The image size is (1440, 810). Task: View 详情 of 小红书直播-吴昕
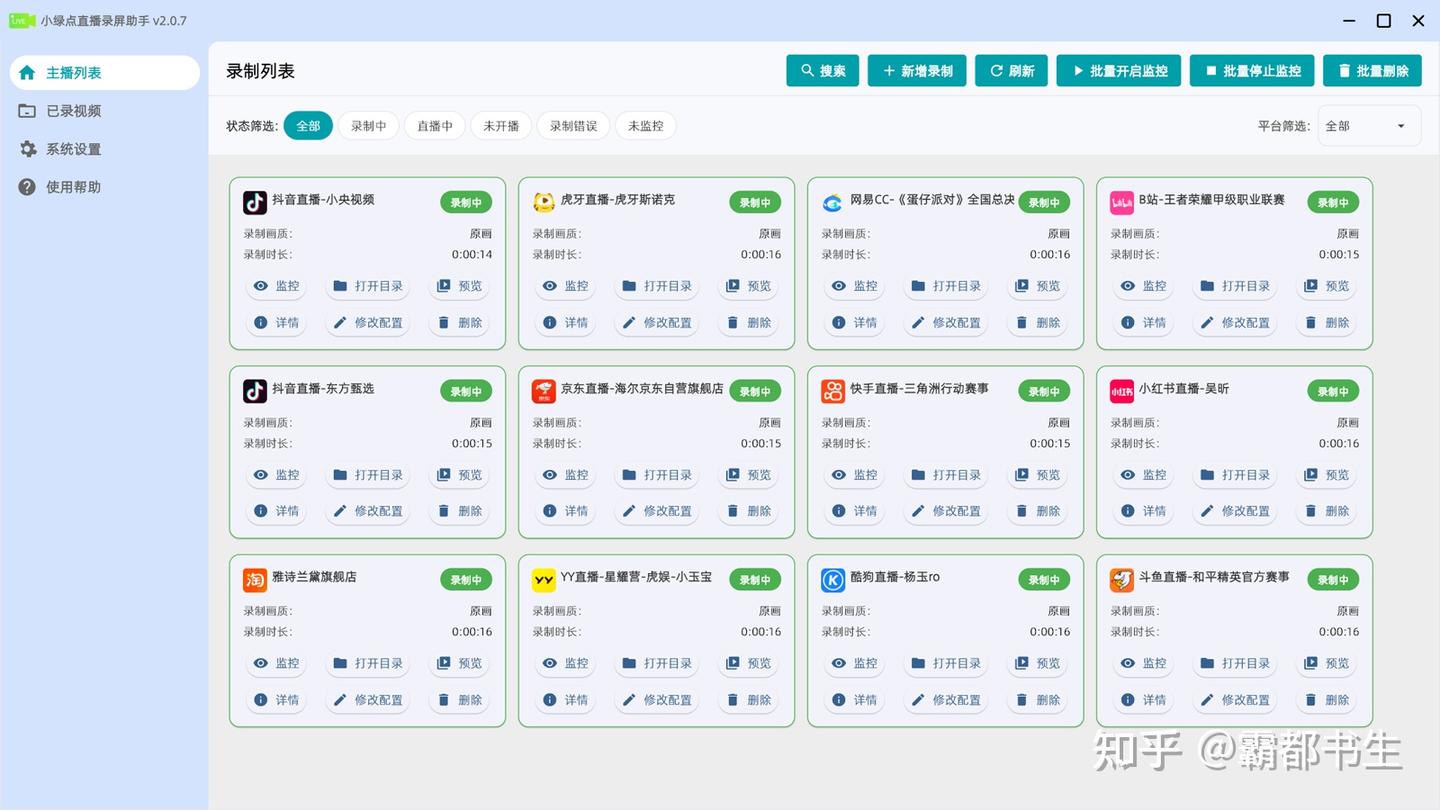point(1144,511)
